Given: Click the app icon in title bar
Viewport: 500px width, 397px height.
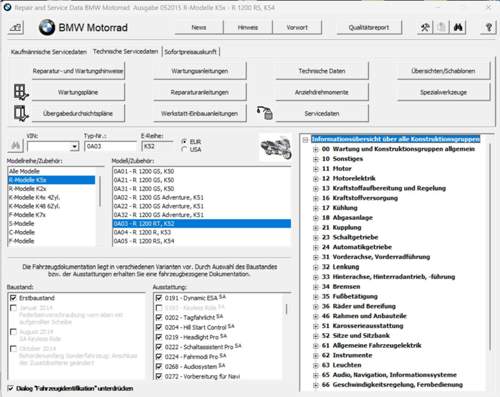Looking at the screenshot, I should 7,7.
